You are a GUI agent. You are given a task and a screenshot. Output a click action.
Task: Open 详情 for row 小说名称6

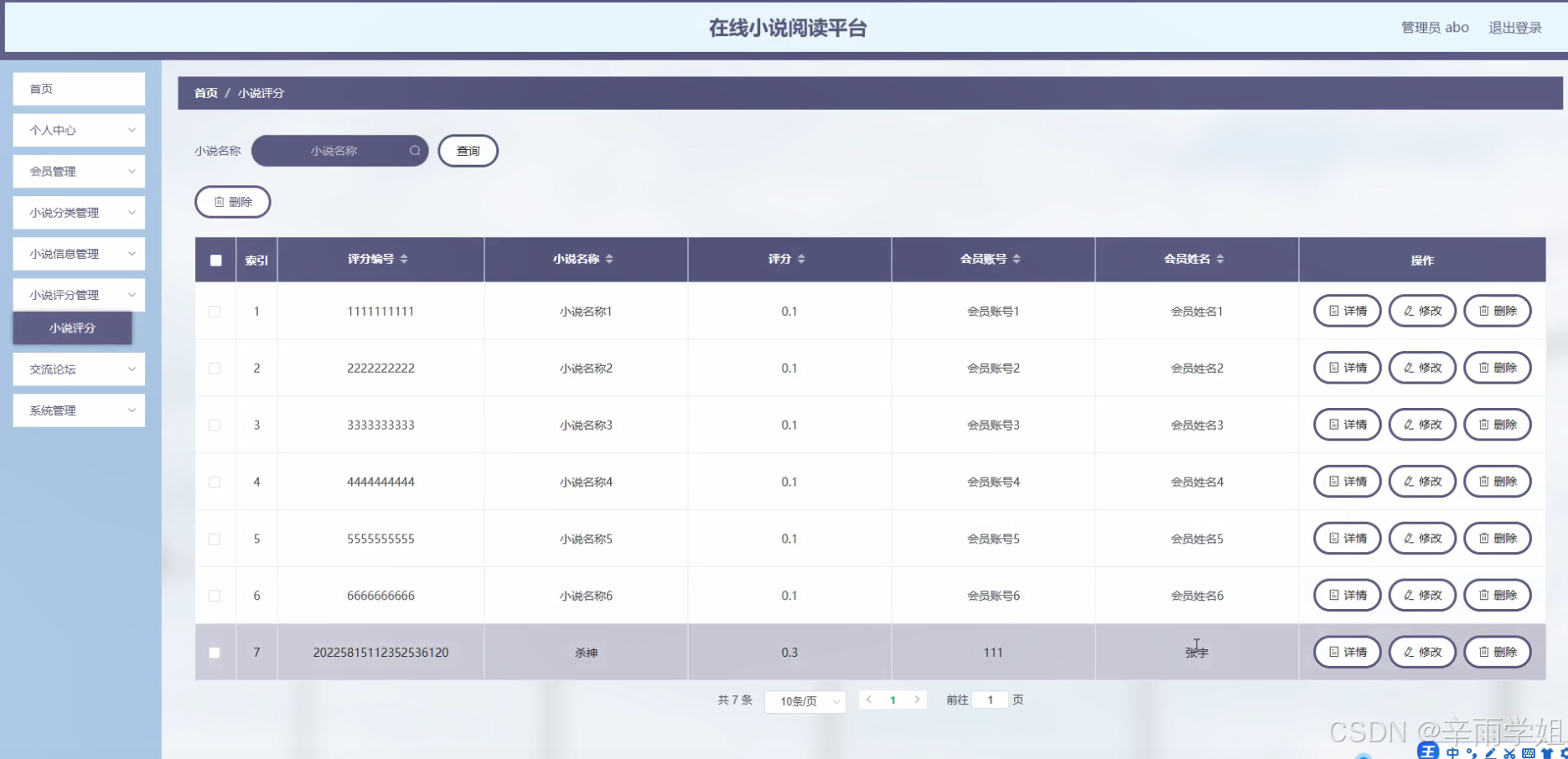click(1348, 596)
